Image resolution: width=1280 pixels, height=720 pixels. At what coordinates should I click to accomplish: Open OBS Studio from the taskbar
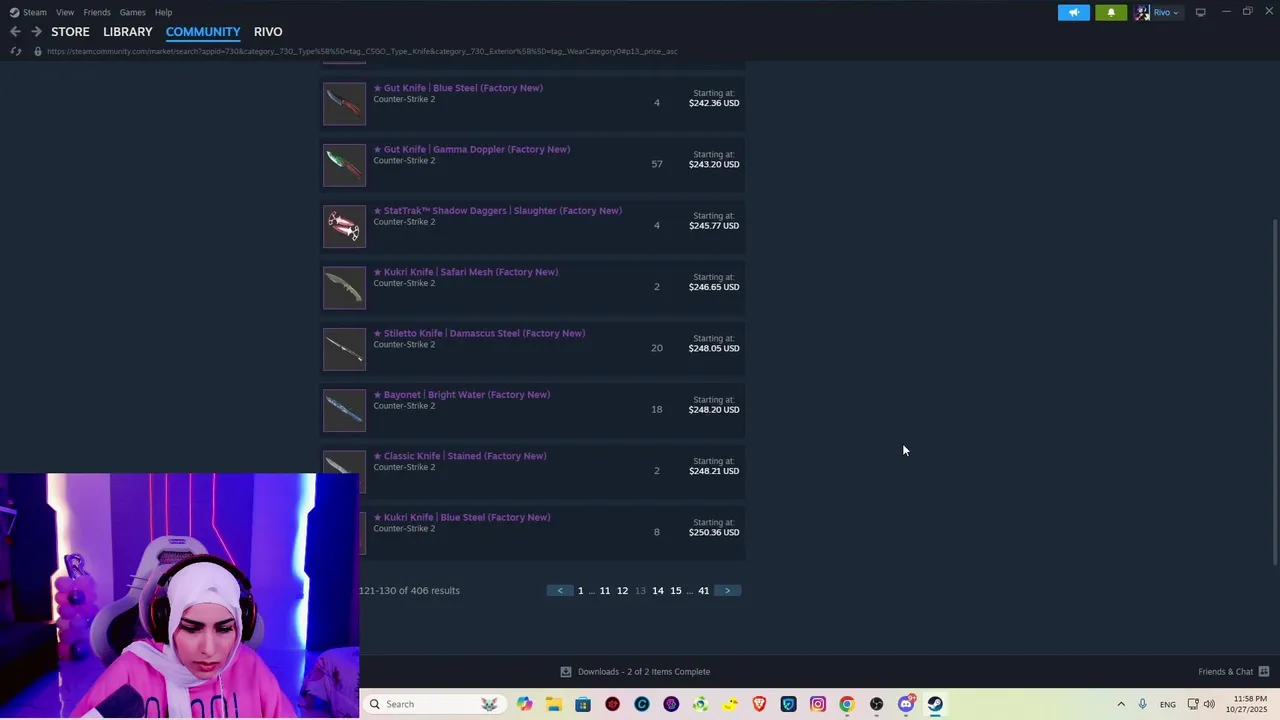[x=877, y=704]
